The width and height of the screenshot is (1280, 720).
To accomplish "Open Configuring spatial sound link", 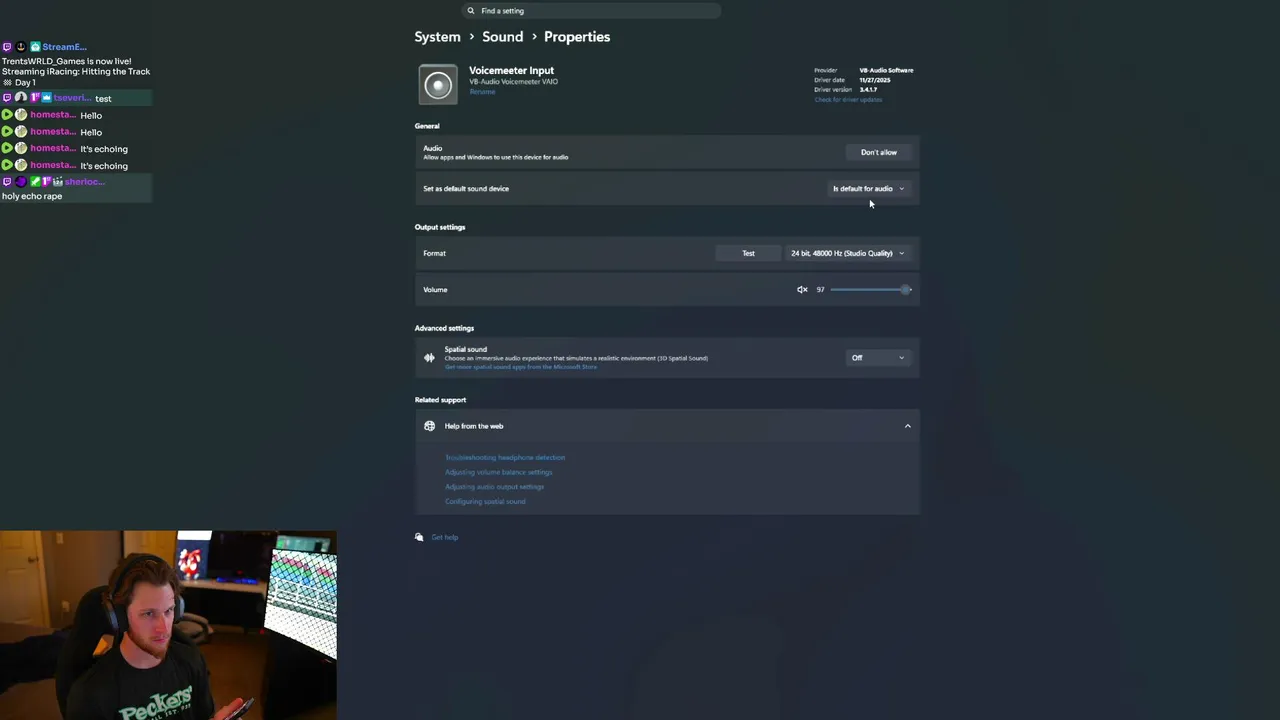I will click(x=485, y=501).
